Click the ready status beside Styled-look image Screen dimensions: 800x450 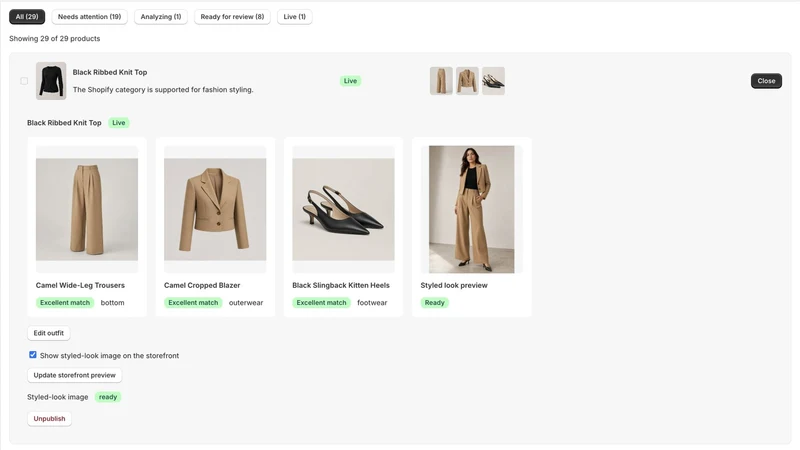point(108,397)
